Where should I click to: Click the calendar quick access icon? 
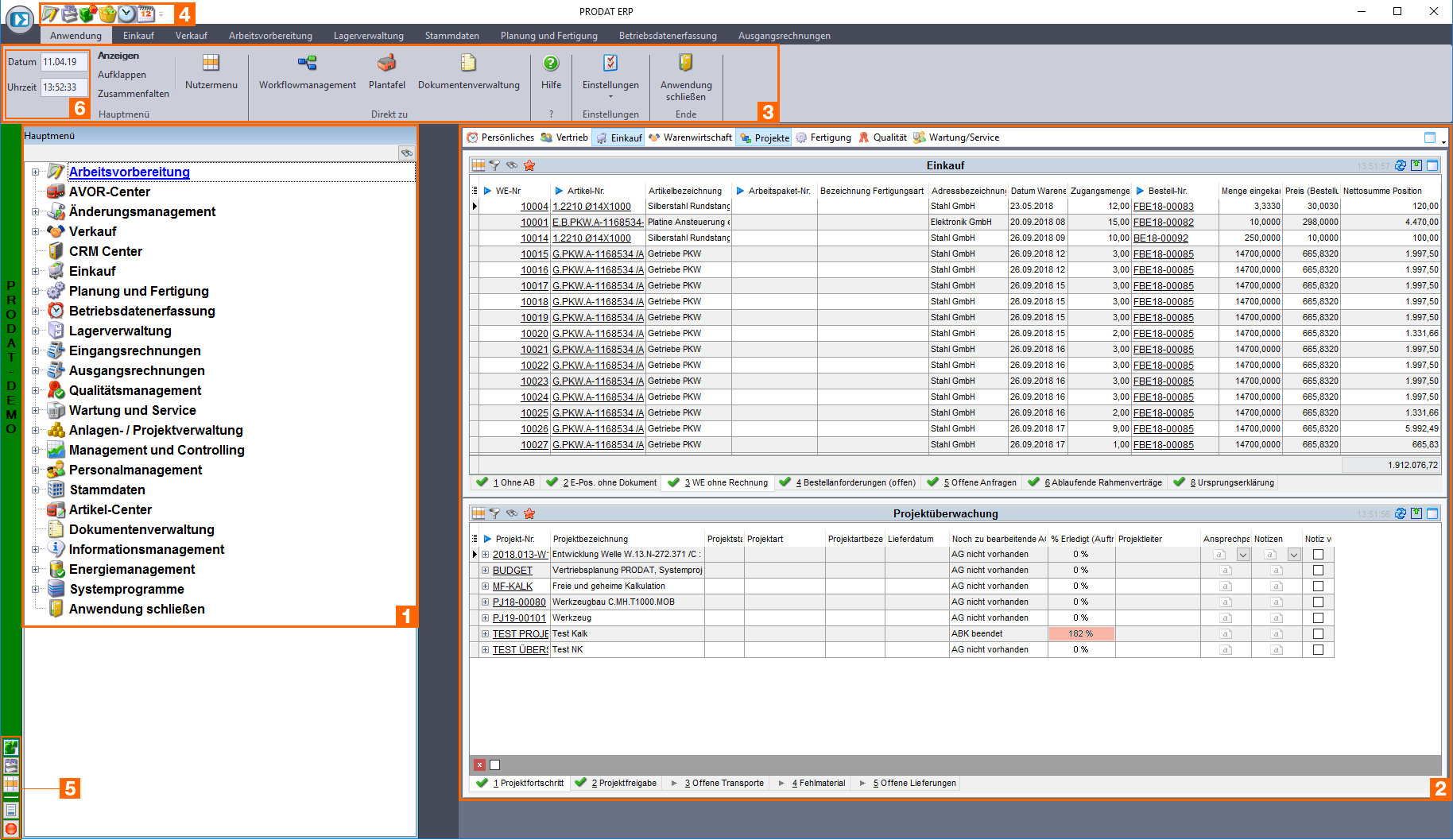tap(145, 14)
